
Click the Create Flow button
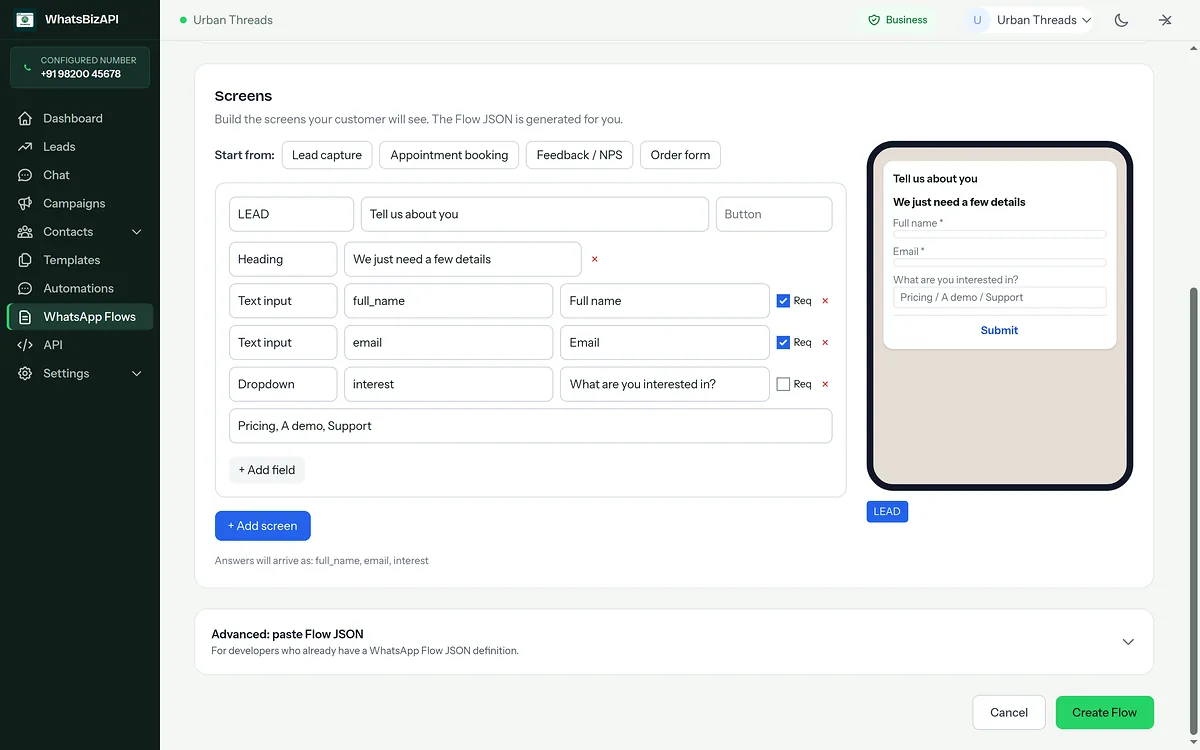click(1104, 713)
